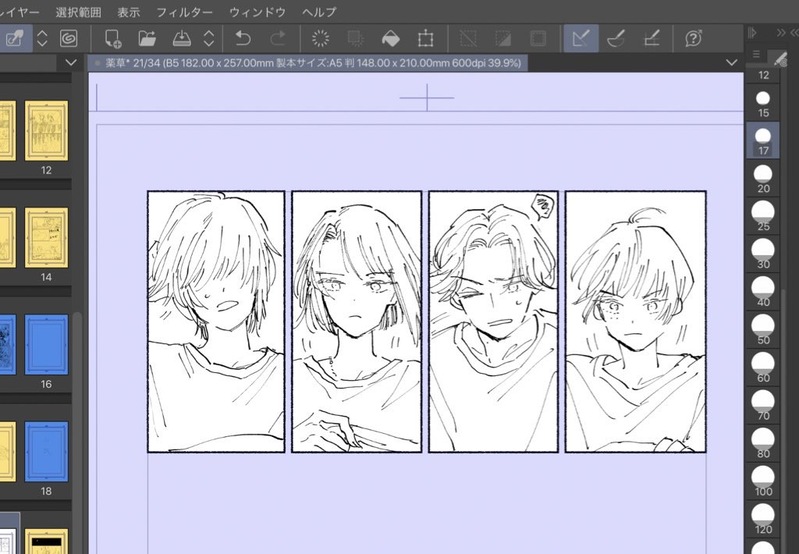This screenshot has height=554, width=799.
Task: Open the 表示 menu
Action: pos(128,12)
